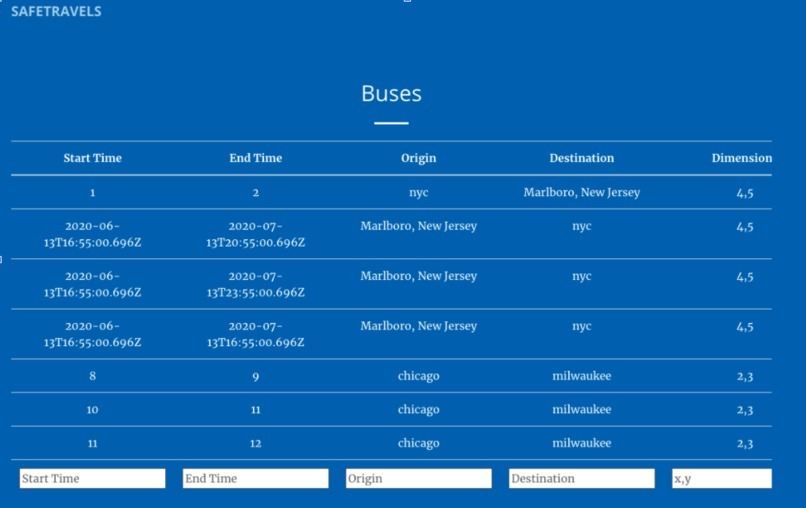Select nyc destination in the 23:55 row

582,276
